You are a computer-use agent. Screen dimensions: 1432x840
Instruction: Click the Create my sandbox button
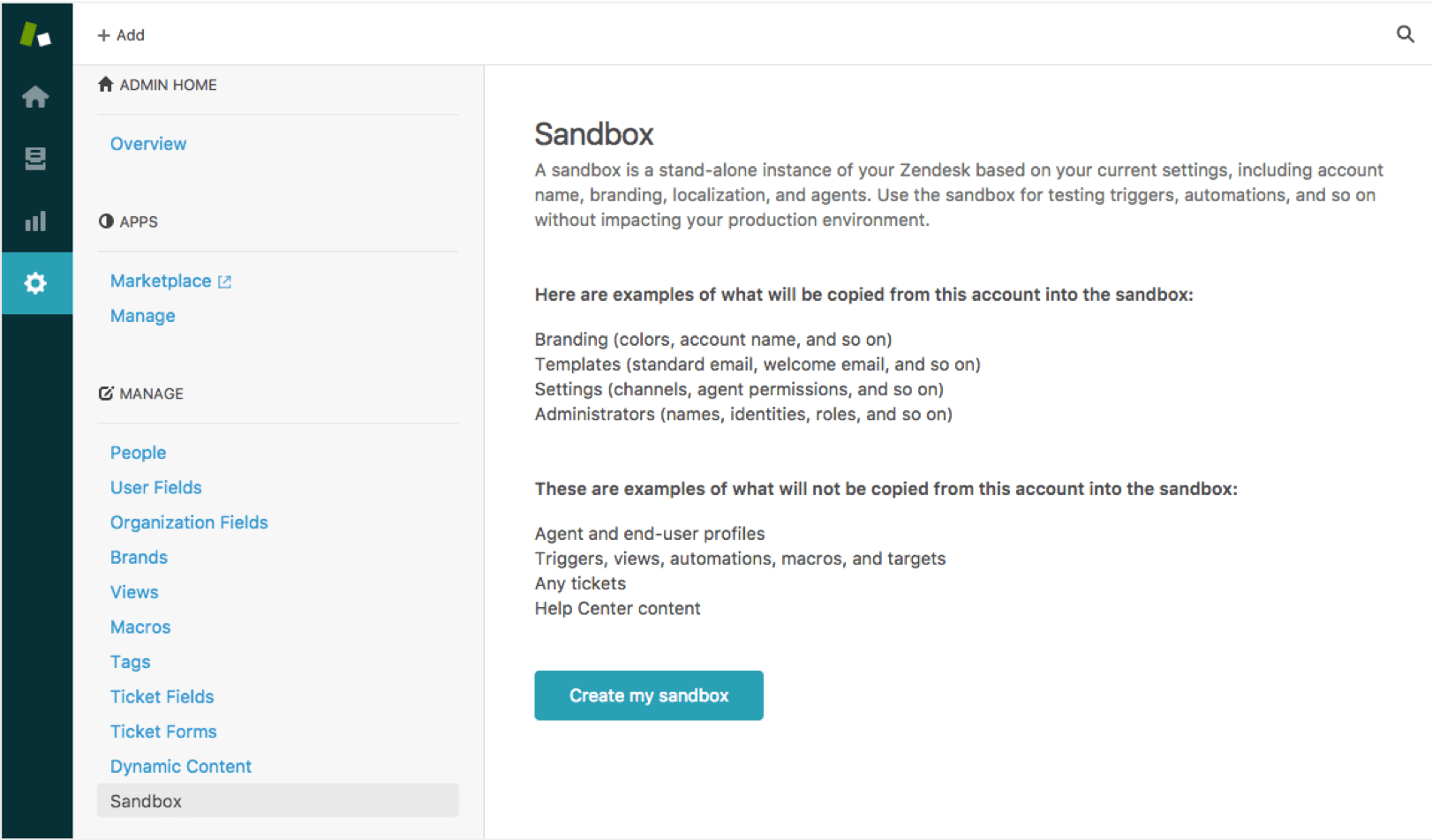[649, 695]
